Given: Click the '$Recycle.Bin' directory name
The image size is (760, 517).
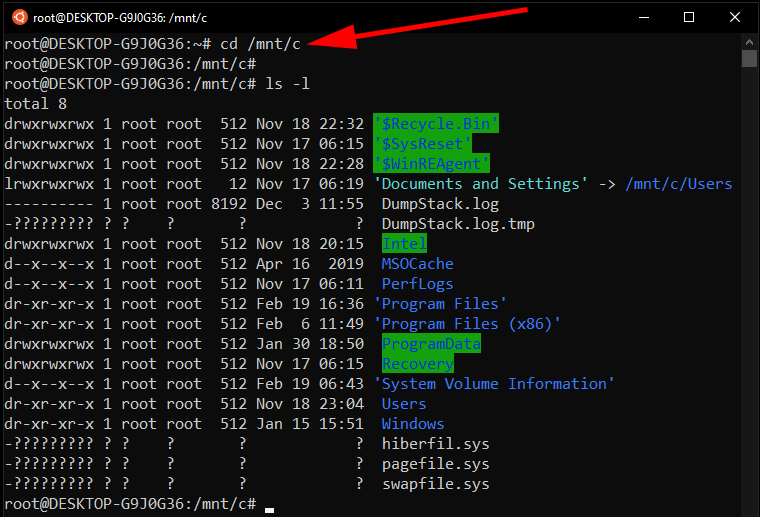Looking at the screenshot, I should point(436,124).
